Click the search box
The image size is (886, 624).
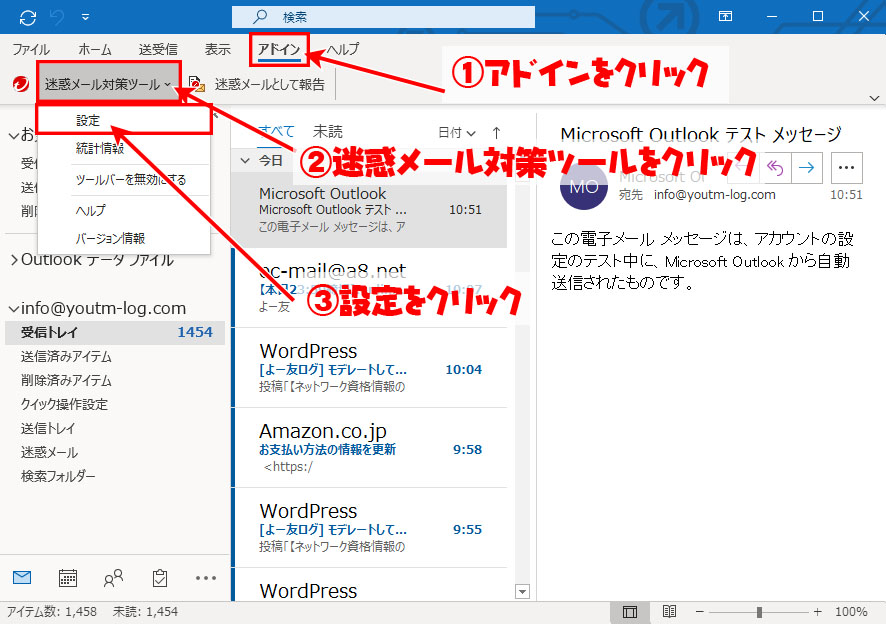click(383, 17)
